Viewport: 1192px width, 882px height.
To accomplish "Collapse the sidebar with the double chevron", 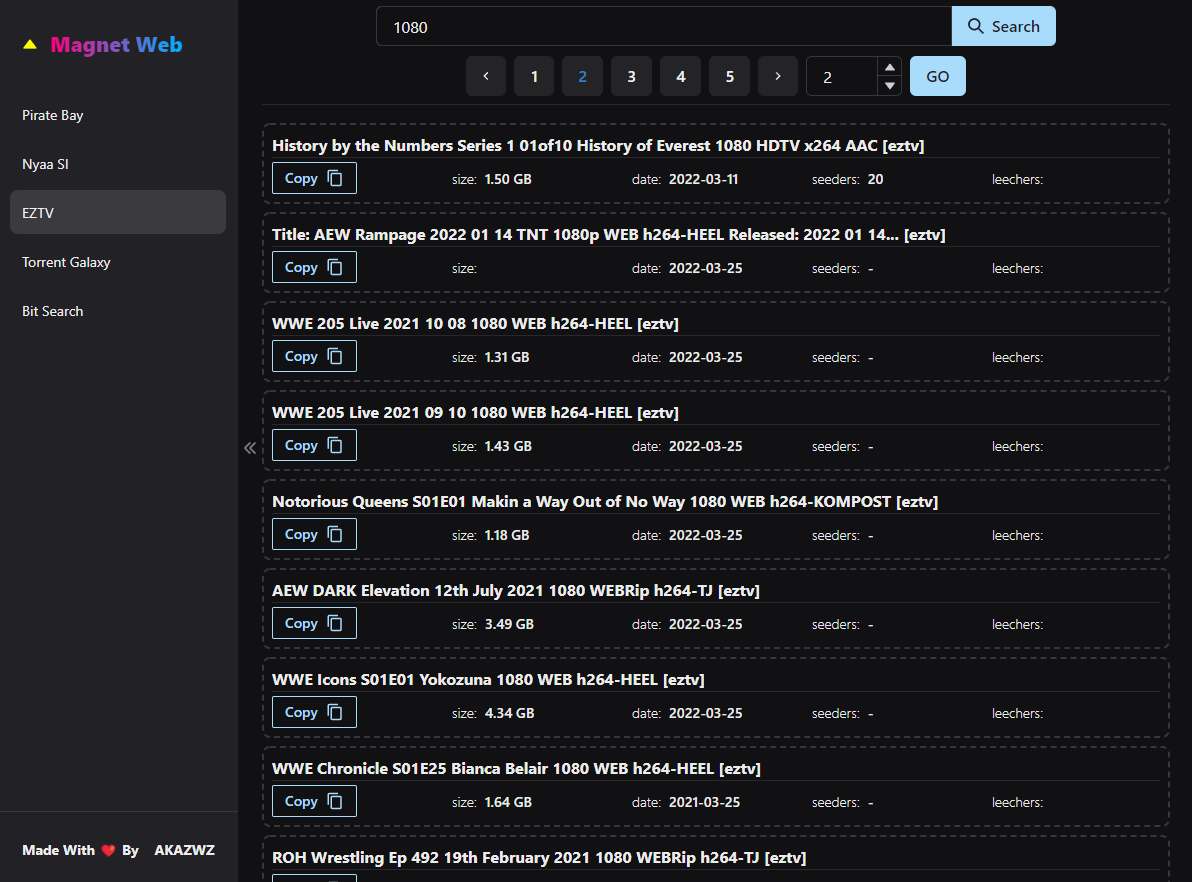I will [250, 448].
